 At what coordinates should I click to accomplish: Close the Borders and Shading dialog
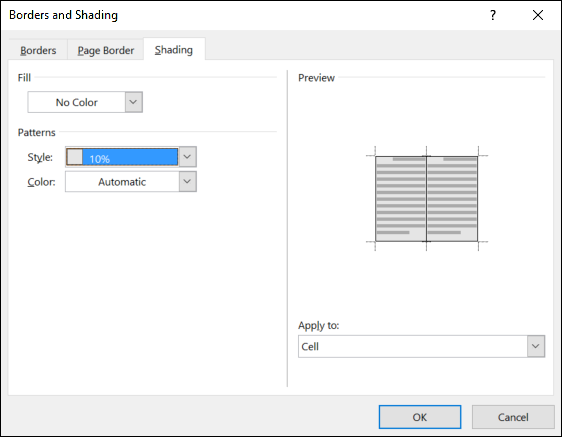tap(538, 15)
